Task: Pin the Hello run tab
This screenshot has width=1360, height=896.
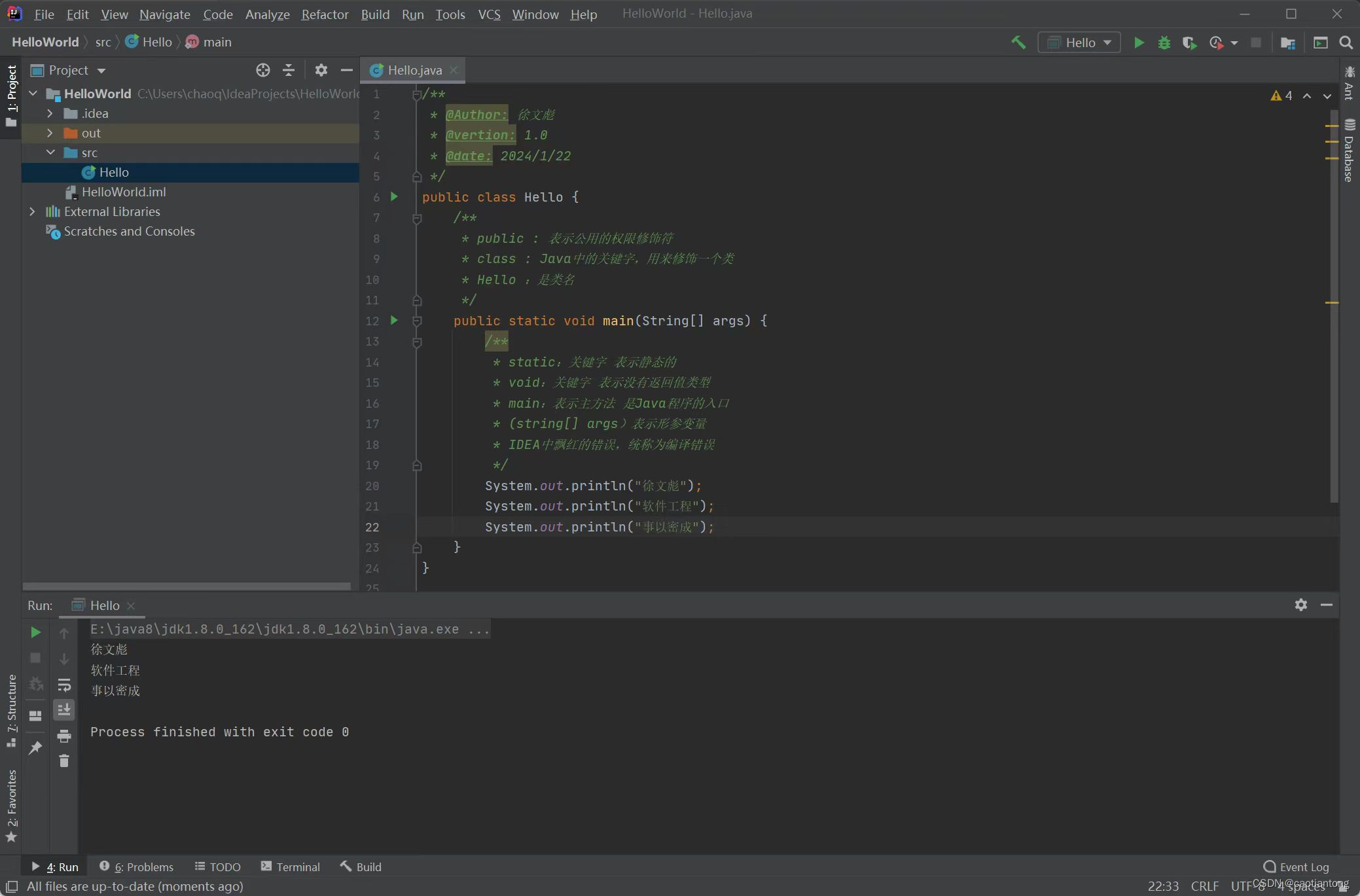Action: pos(35,747)
